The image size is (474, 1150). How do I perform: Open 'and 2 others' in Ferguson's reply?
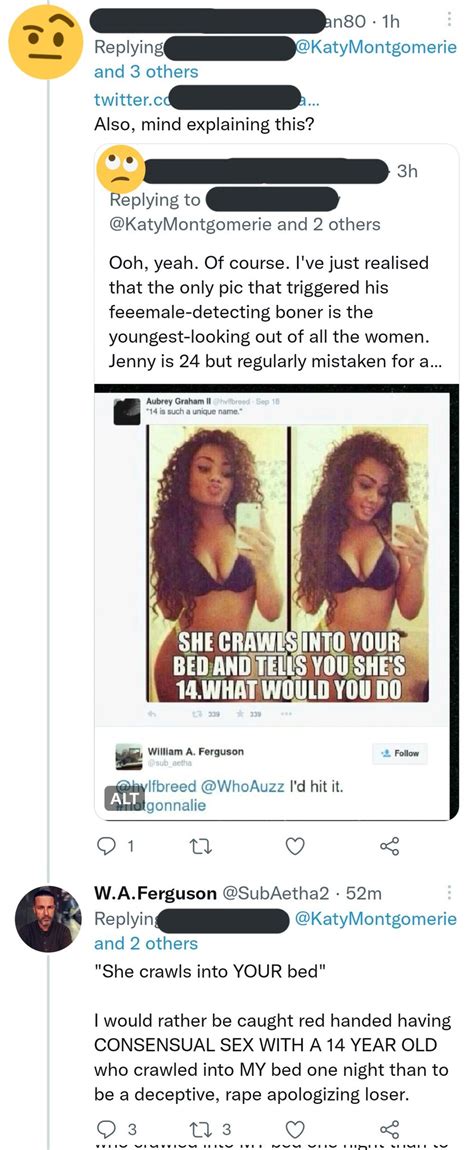point(146,943)
